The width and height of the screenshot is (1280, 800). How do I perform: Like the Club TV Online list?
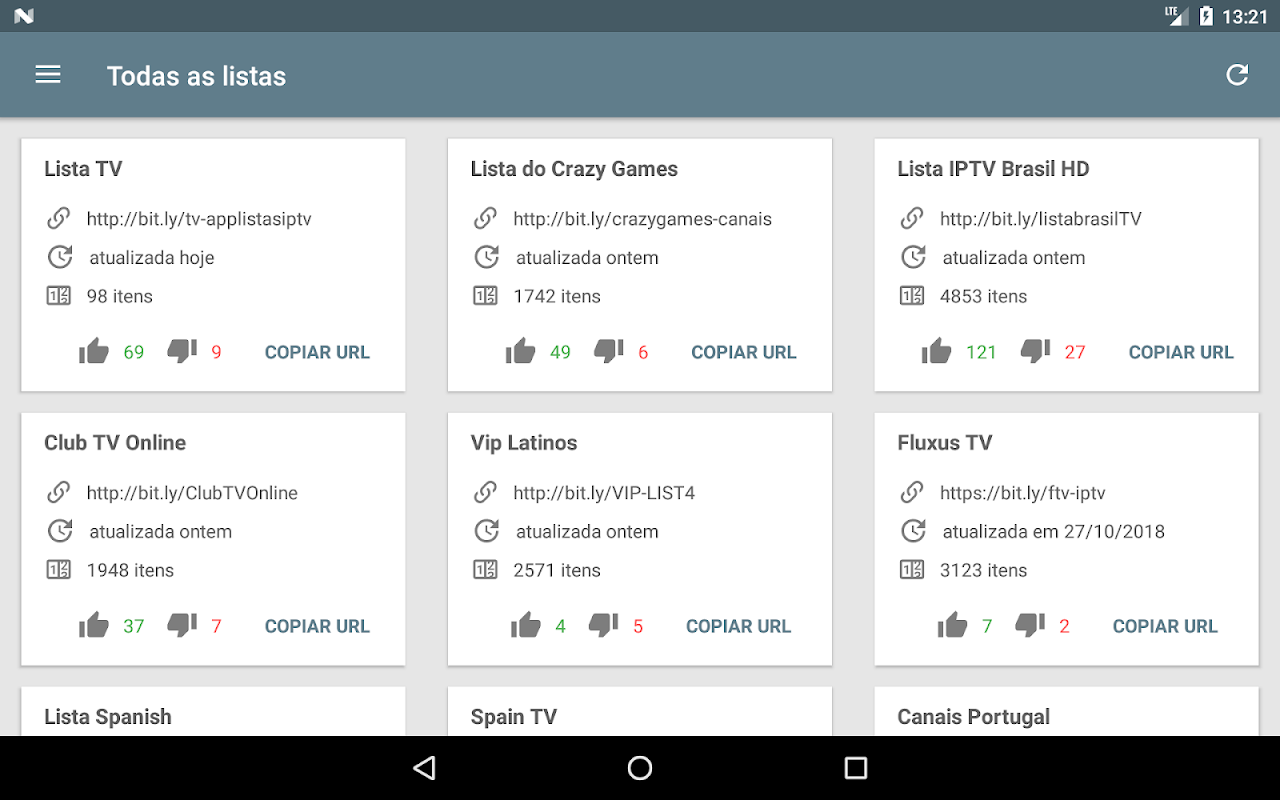[94, 625]
